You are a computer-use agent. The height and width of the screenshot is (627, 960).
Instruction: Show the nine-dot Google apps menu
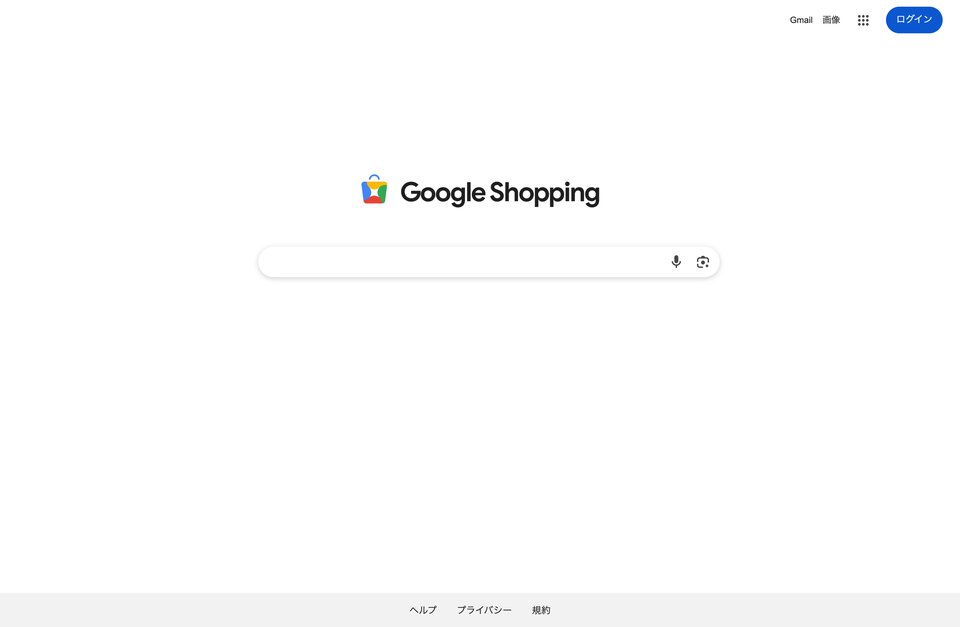coord(863,20)
